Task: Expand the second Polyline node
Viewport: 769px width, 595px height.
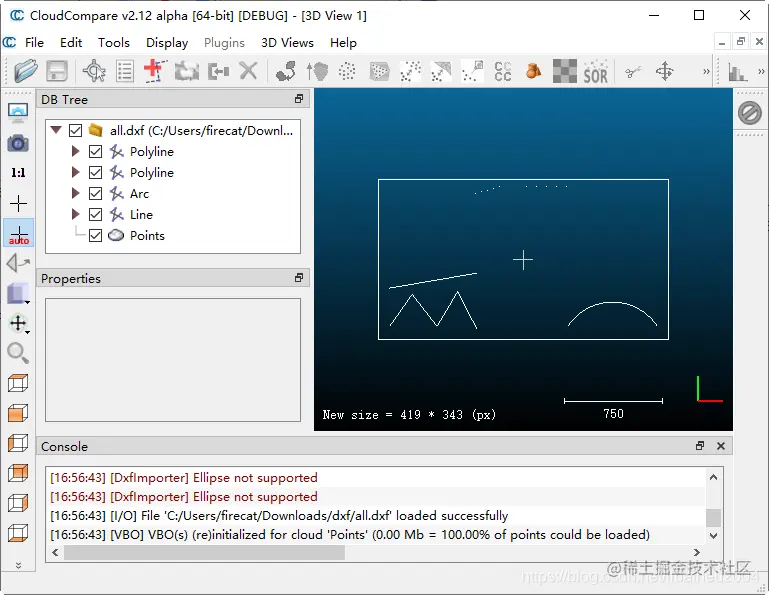Action: [76, 172]
